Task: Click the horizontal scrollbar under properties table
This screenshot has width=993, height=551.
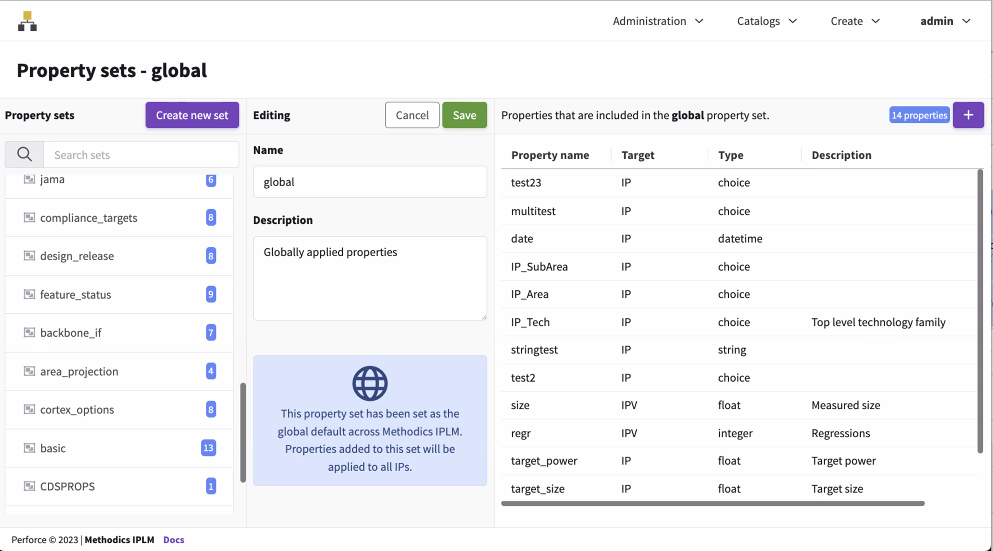Action: 712,503
